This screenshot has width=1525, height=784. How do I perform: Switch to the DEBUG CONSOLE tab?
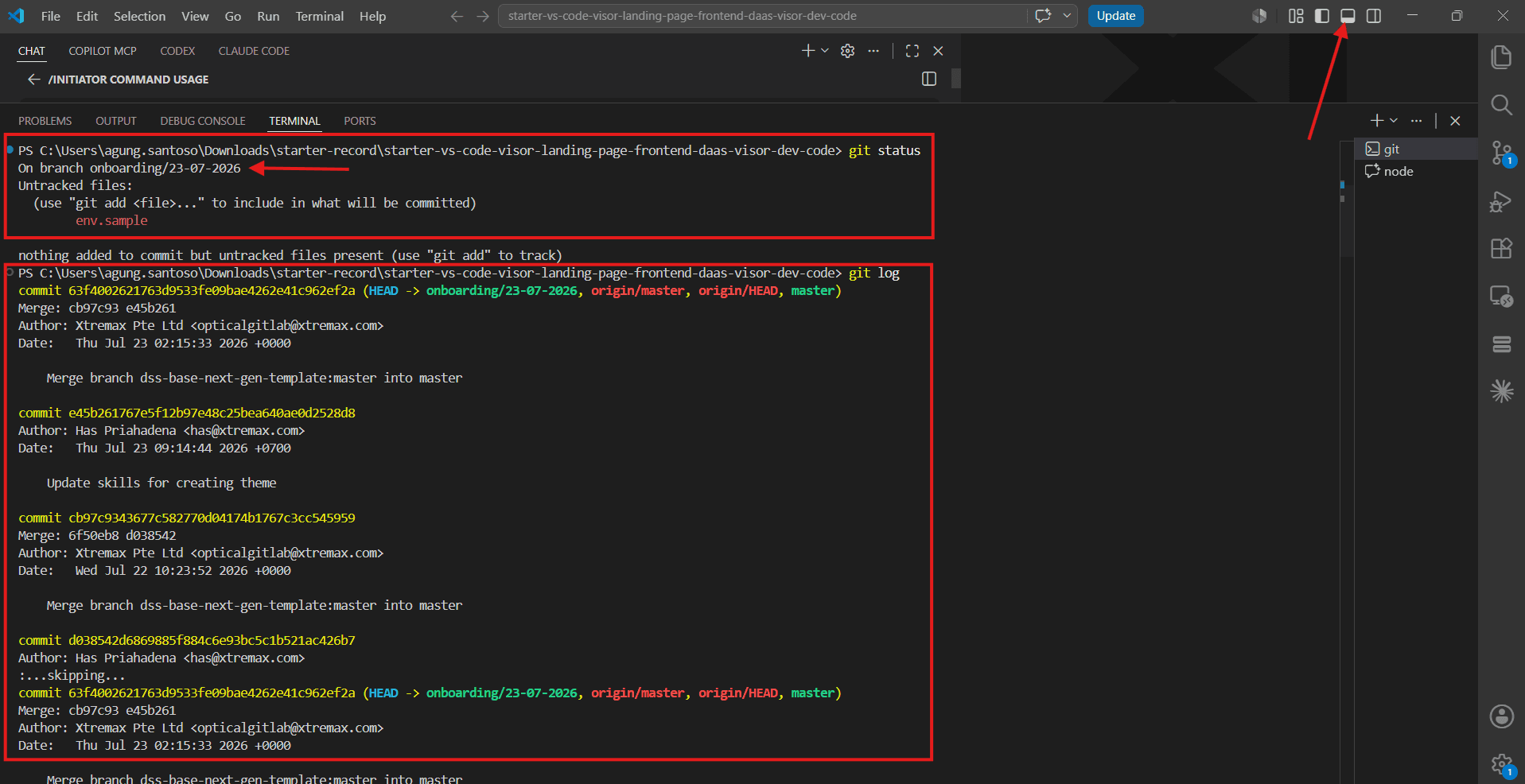(x=203, y=121)
